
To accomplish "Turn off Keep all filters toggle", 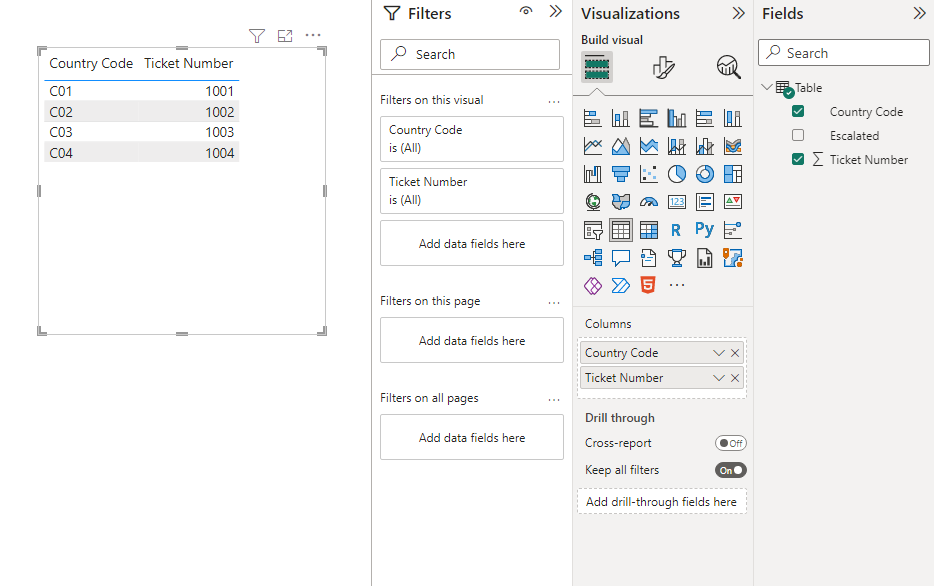I will pyautogui.click(x=731, y=470).
